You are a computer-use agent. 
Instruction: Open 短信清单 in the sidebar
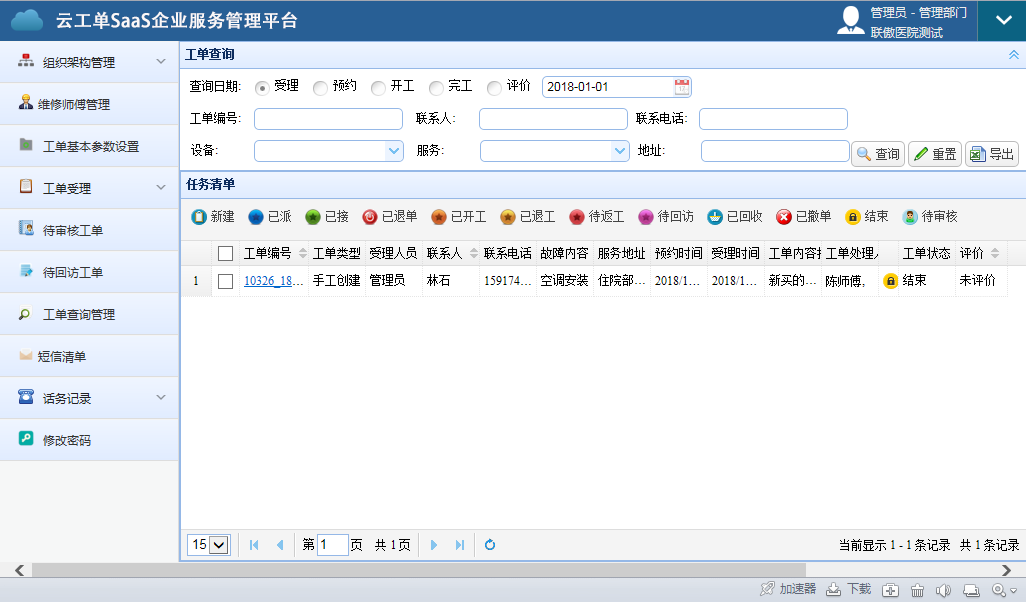(x=63, y=357)
